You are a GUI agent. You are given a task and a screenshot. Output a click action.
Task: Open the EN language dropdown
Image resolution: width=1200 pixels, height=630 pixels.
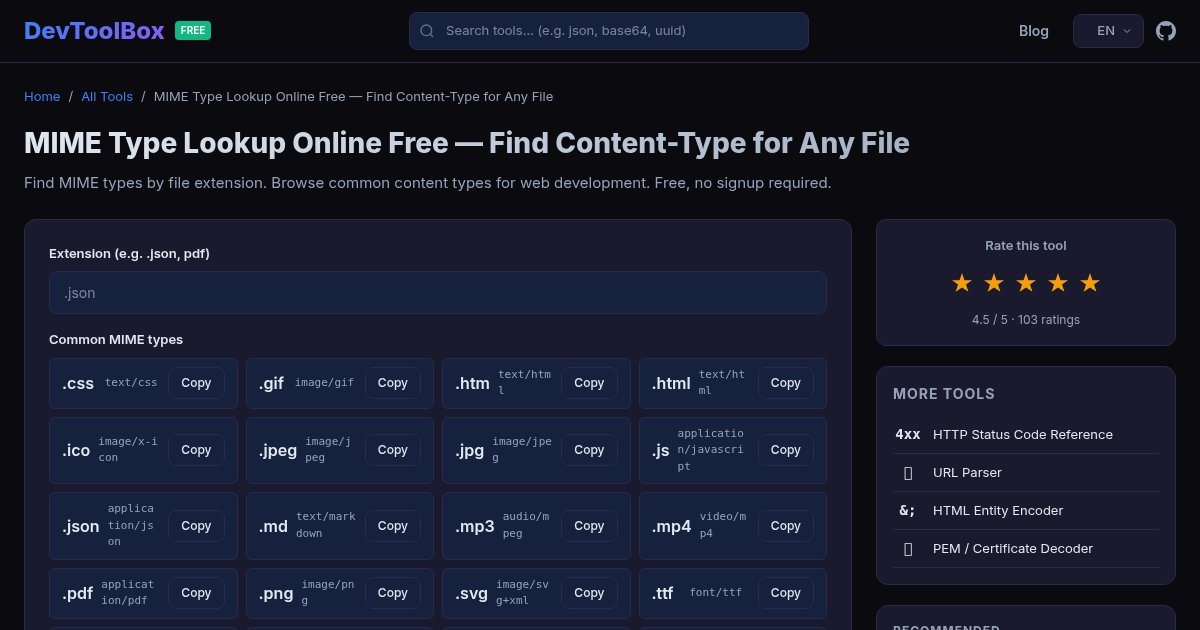click(x=1108, y=31)
